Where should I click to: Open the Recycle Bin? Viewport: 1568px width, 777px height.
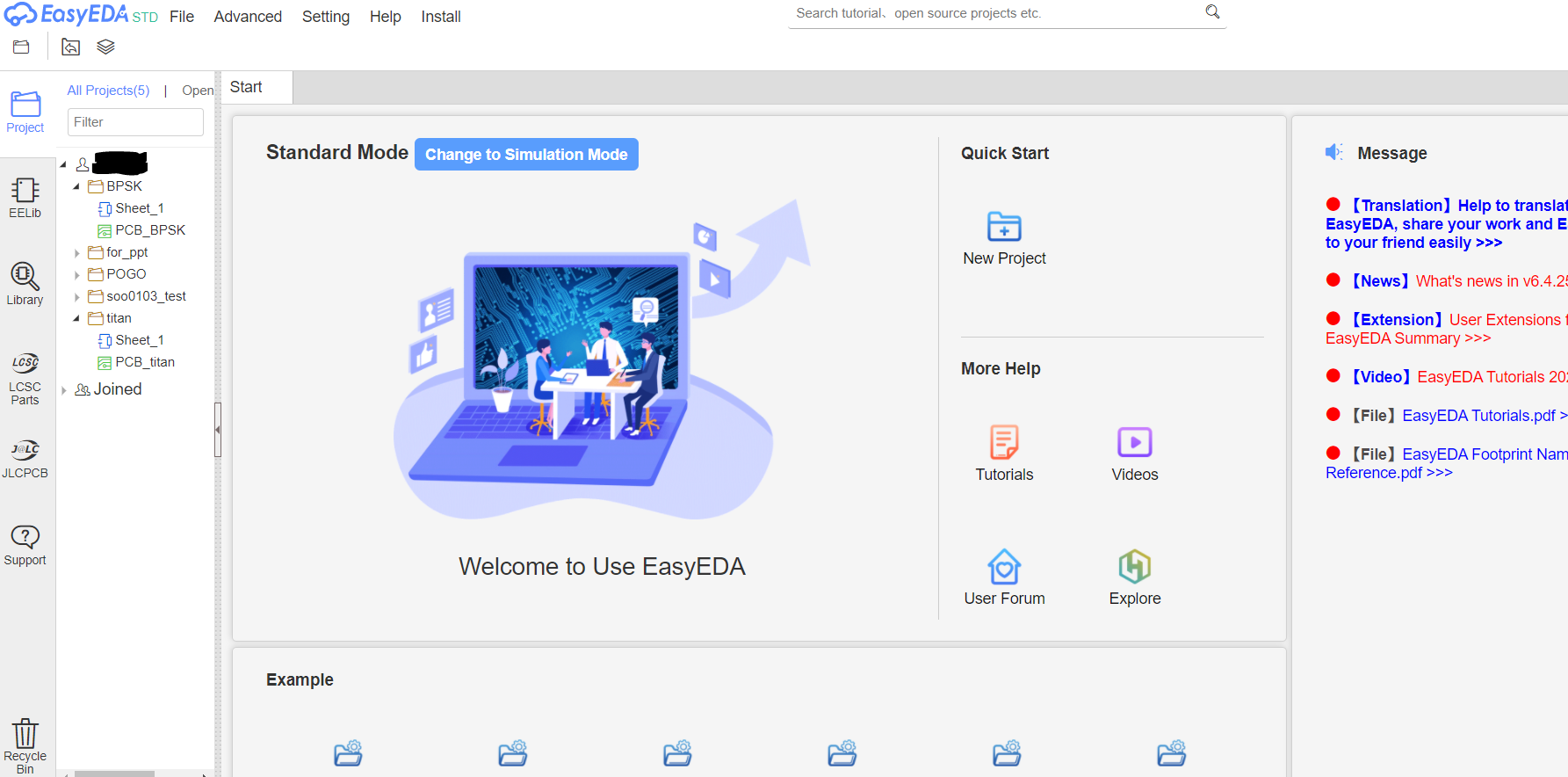(x=25, y=745)
